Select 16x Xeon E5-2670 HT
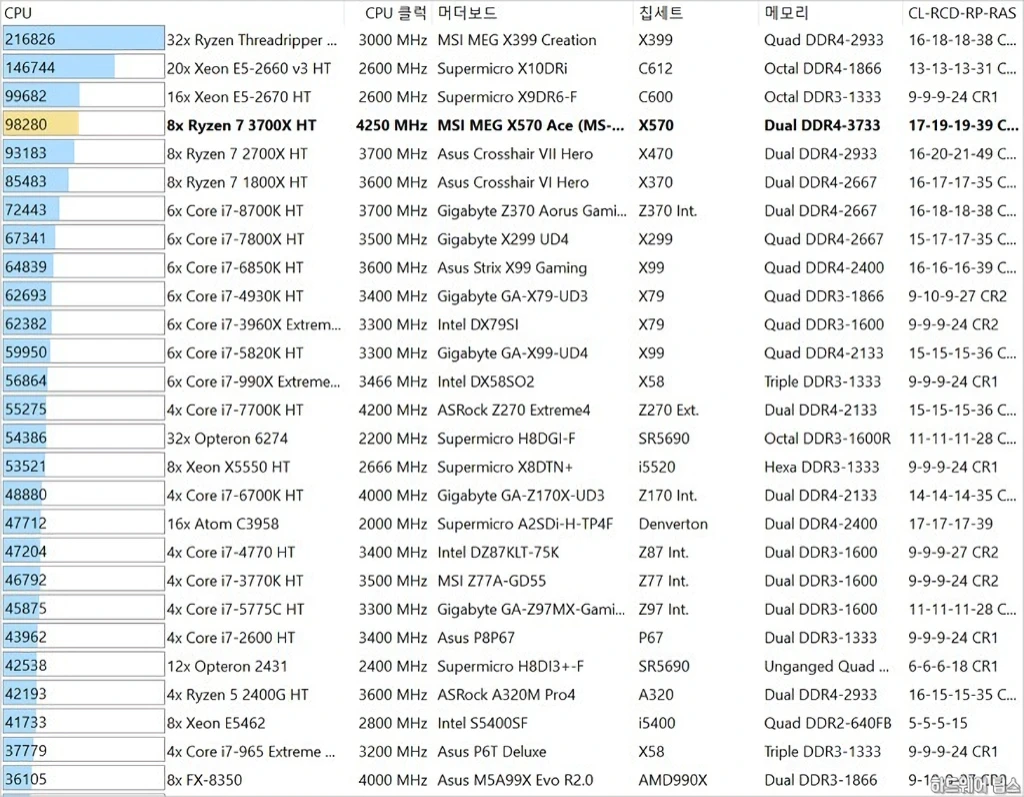Viewport: 1024px width, 797px height. click(x=239, y=97)
